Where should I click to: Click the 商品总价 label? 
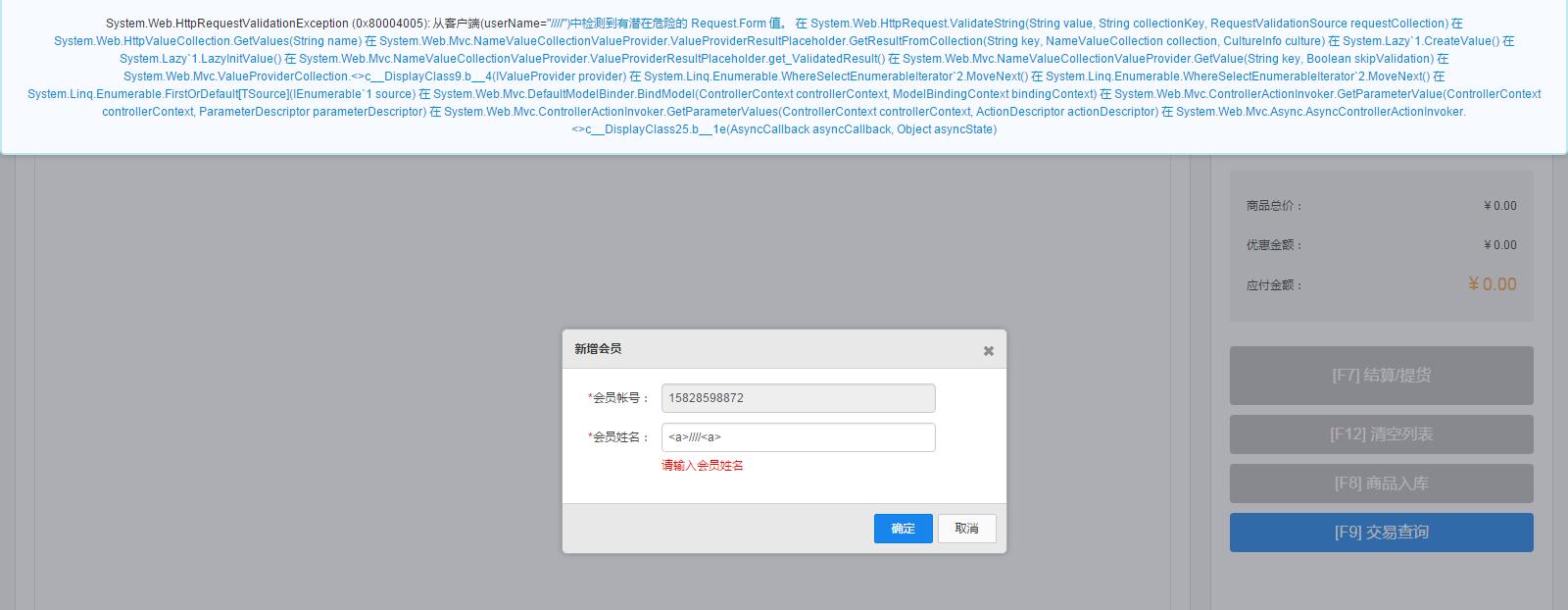point(1274,206)
